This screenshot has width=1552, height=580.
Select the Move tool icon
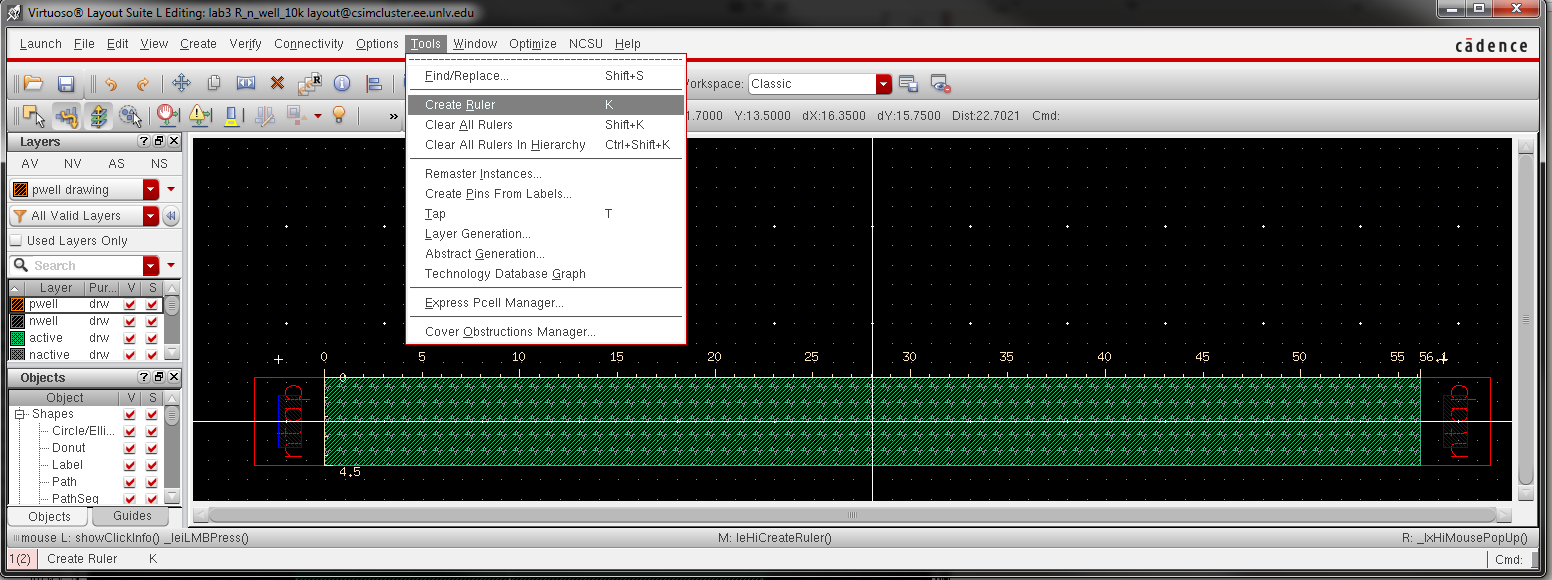181,84
